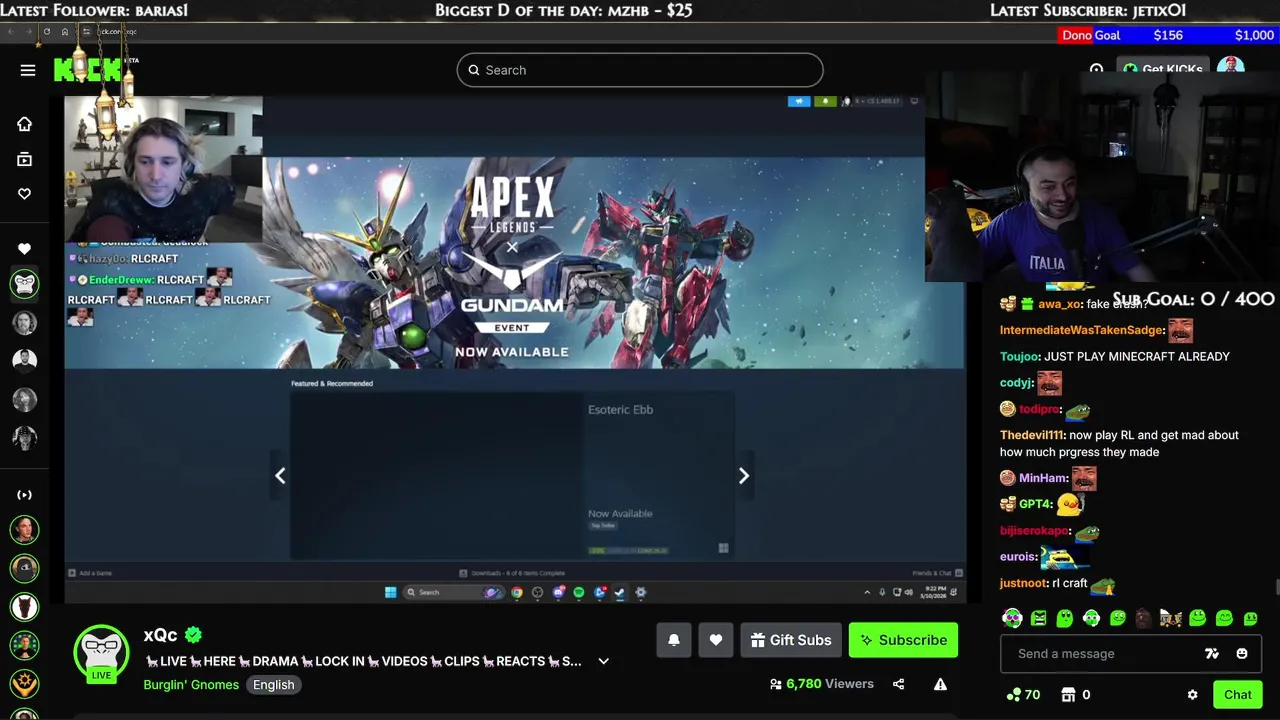Pick the angry square green quick emote
This screenshot has height=720, width=1280.
click(x=1039, y=619)
